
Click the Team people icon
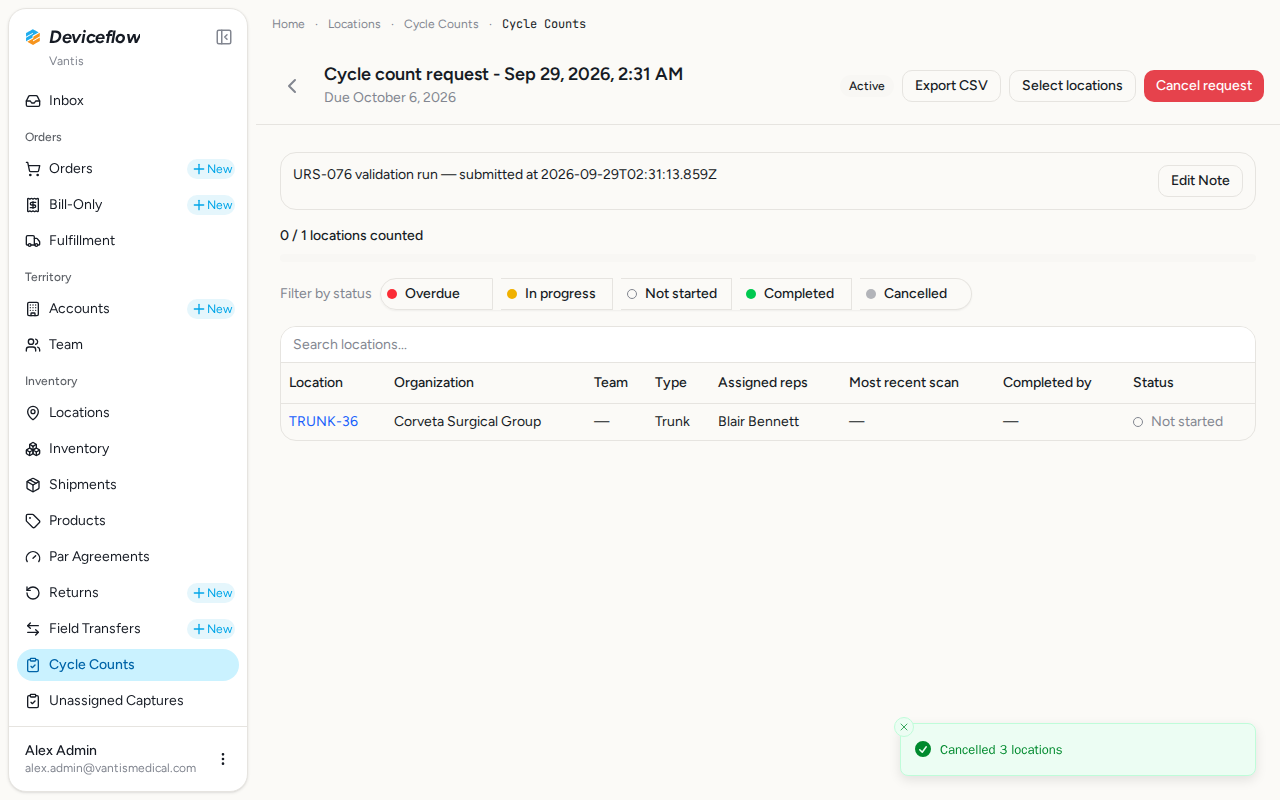point(33,345)
